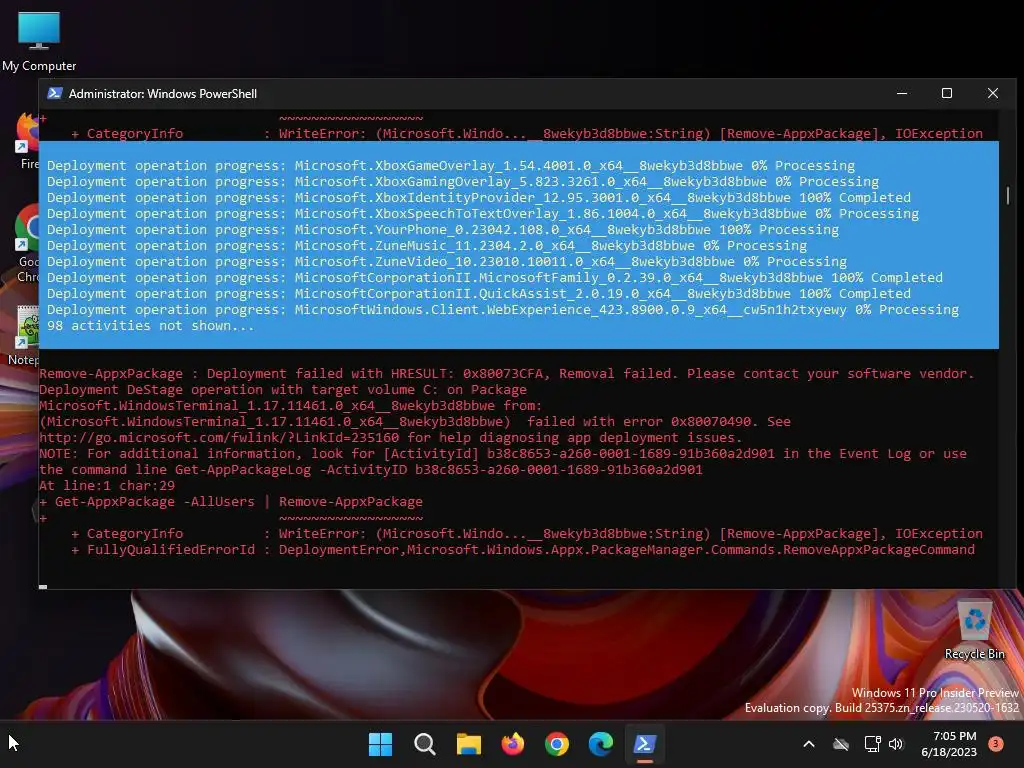The image size is (1024, 768).
Task: Open Microsoft Edge from the taskbar
Action: click(600, 744)
